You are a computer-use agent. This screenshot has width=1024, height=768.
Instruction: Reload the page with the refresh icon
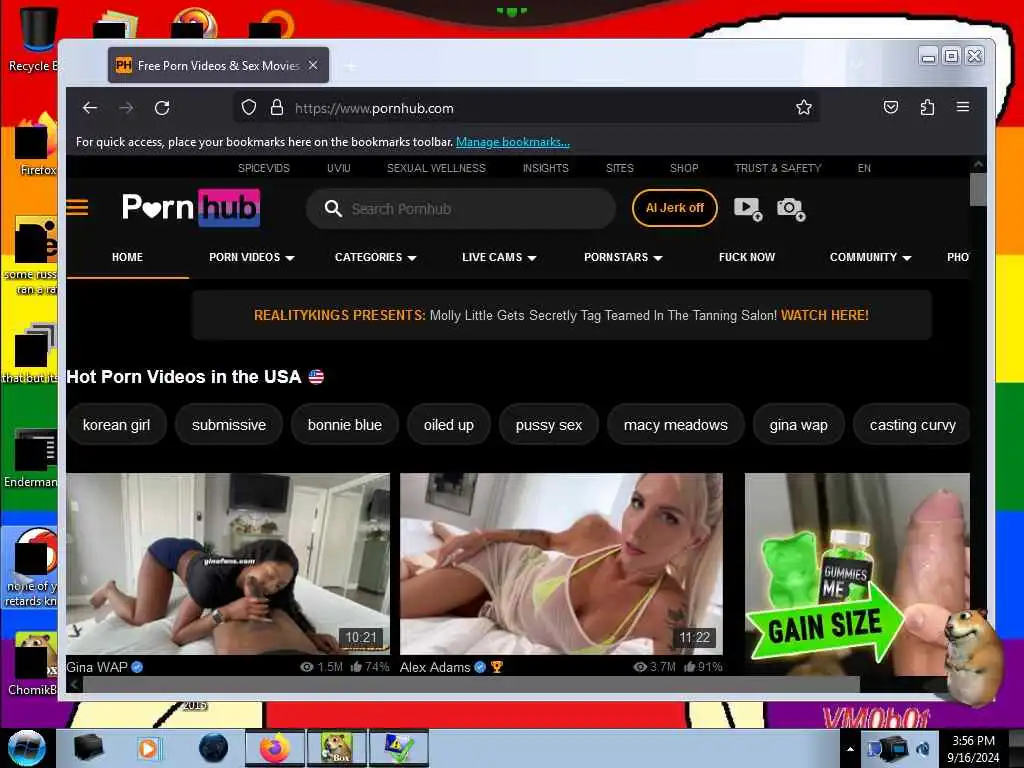[162, 108]
